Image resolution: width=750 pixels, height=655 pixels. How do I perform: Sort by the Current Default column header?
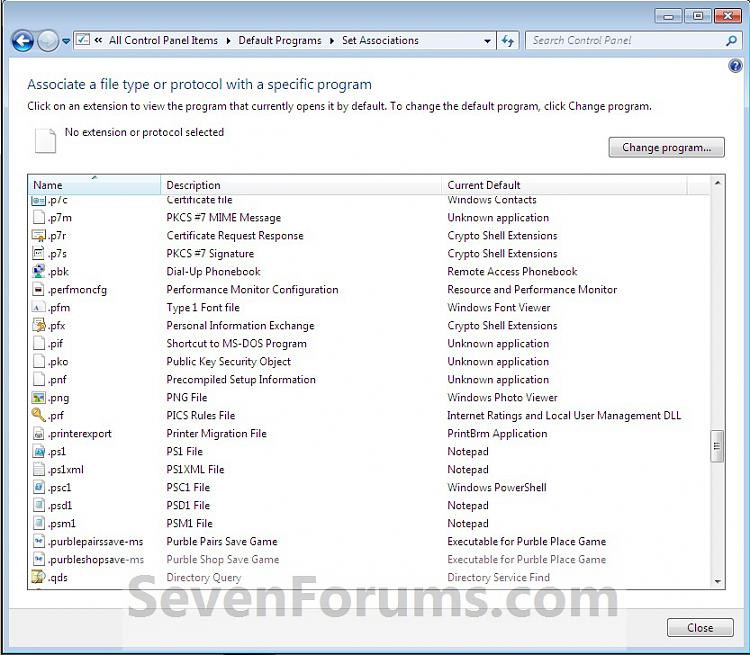[564, 185]
